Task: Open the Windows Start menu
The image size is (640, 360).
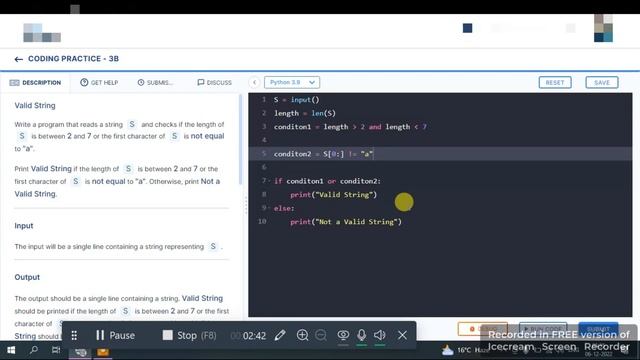Action: pos(11,350)
